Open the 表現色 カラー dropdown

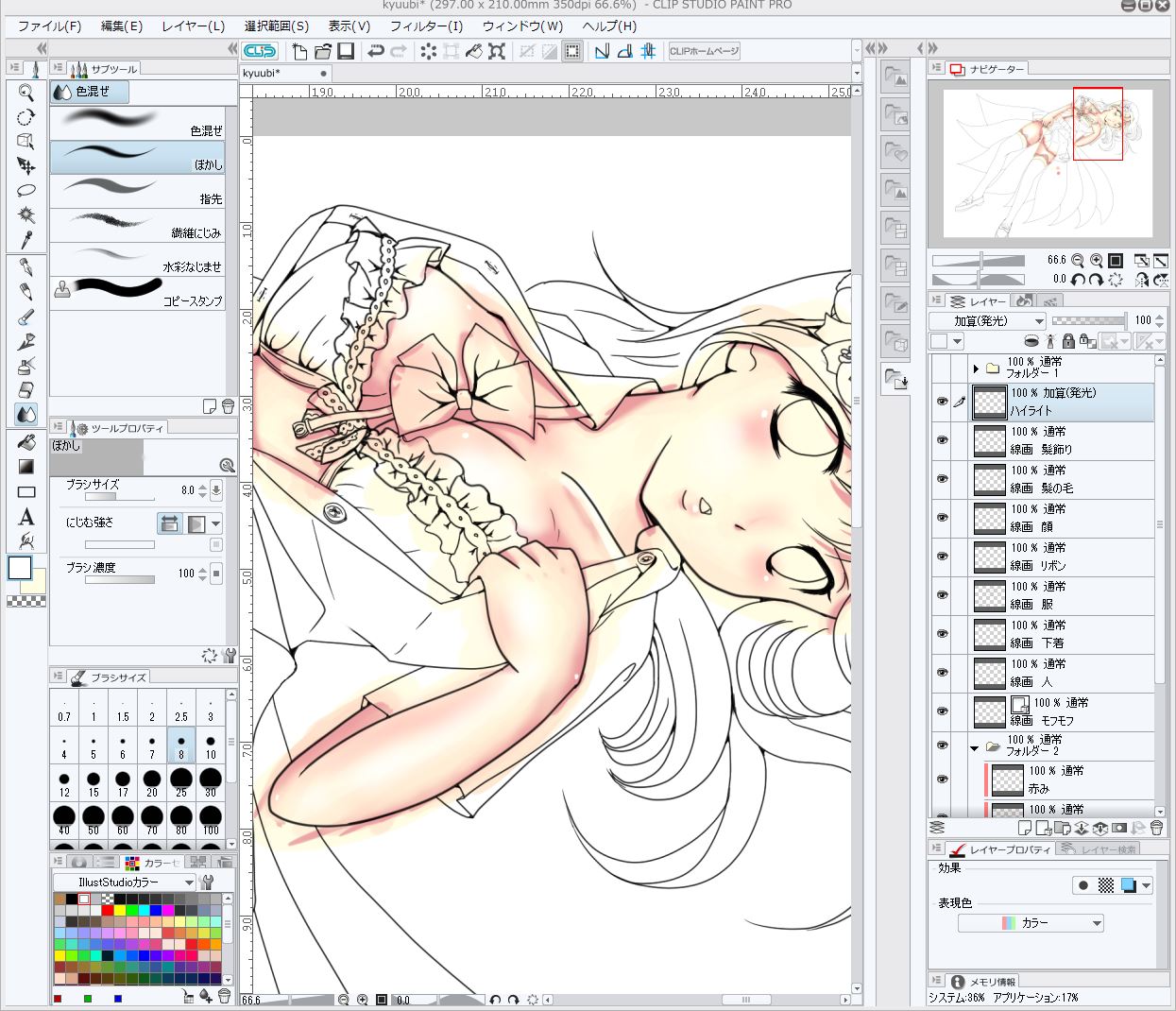[1031, 923]
